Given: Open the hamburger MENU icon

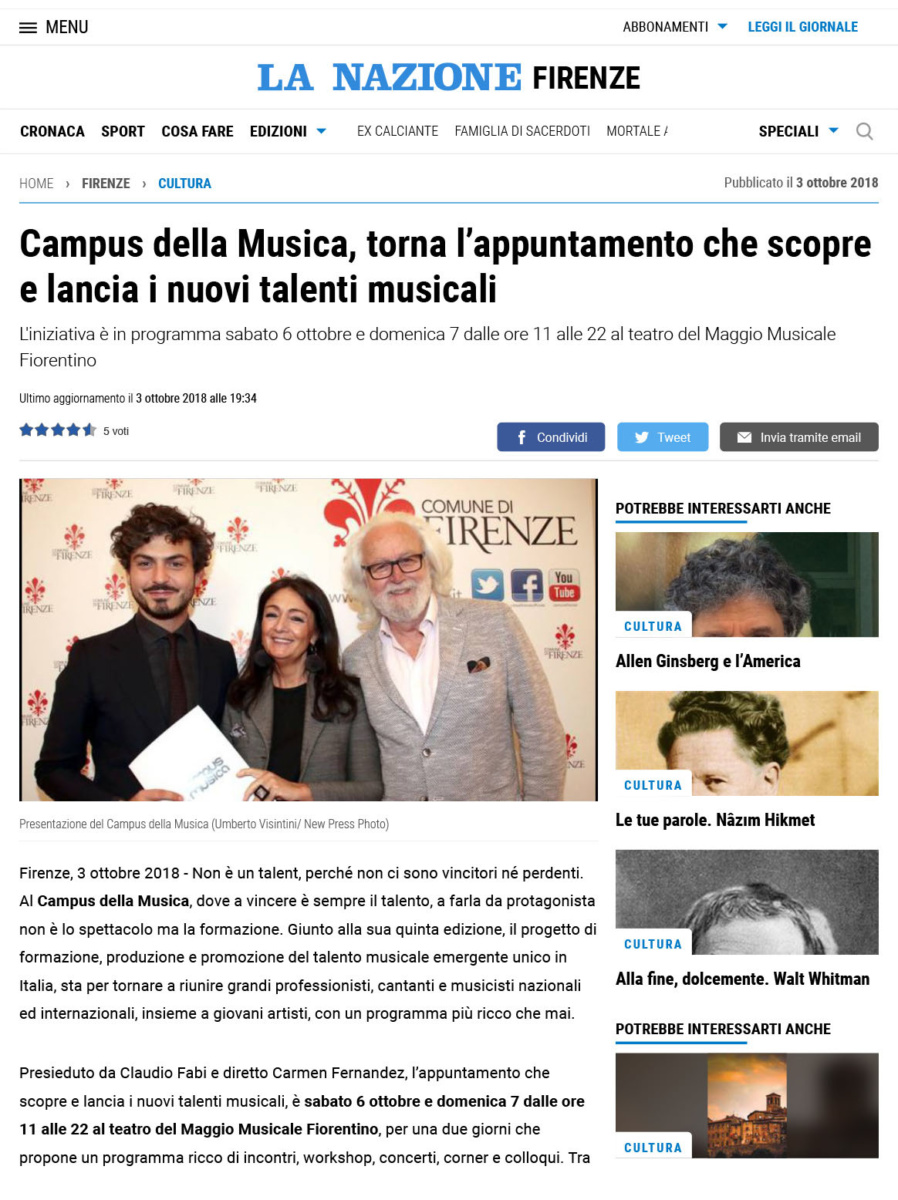Looking at the screenshot, I should (28, 27).
